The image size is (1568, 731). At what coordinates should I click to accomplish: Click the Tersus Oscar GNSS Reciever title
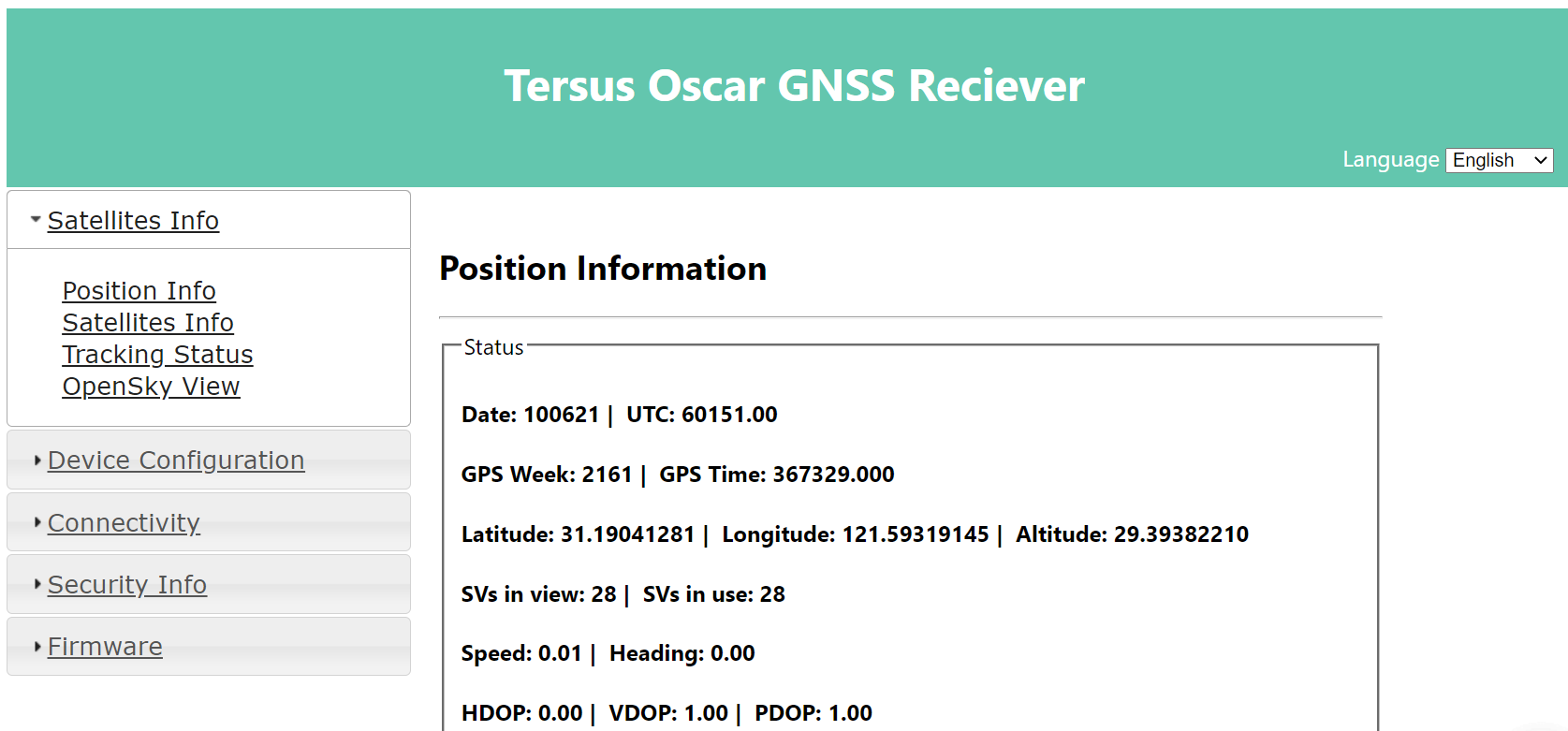(794, 86)
